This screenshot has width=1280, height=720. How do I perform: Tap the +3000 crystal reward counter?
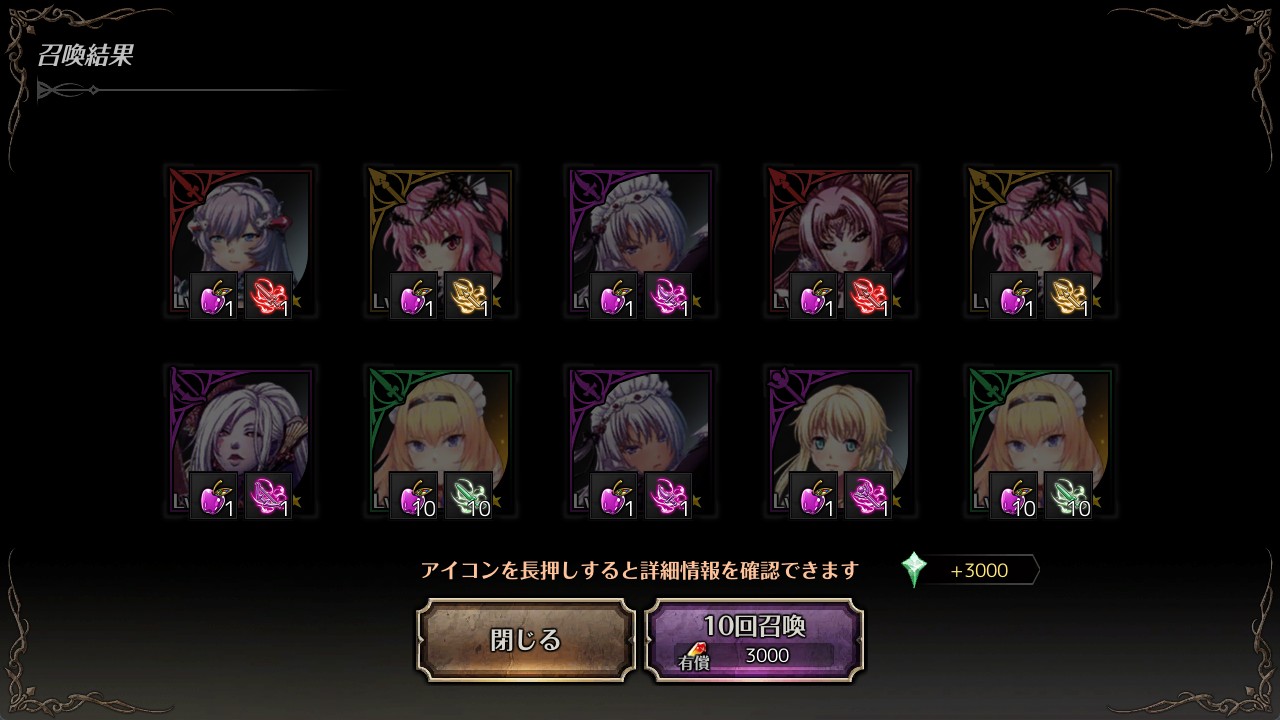(978, 570)
